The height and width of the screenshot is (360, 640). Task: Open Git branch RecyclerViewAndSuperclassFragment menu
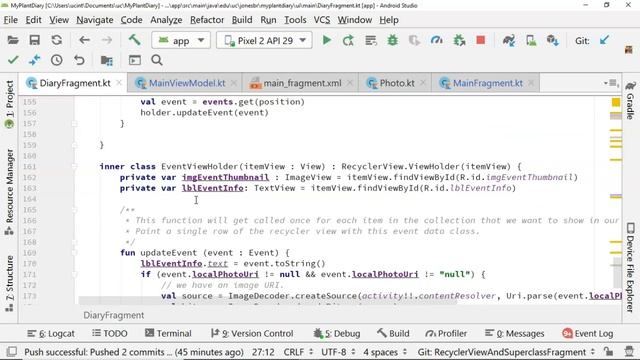click(506, 352)
